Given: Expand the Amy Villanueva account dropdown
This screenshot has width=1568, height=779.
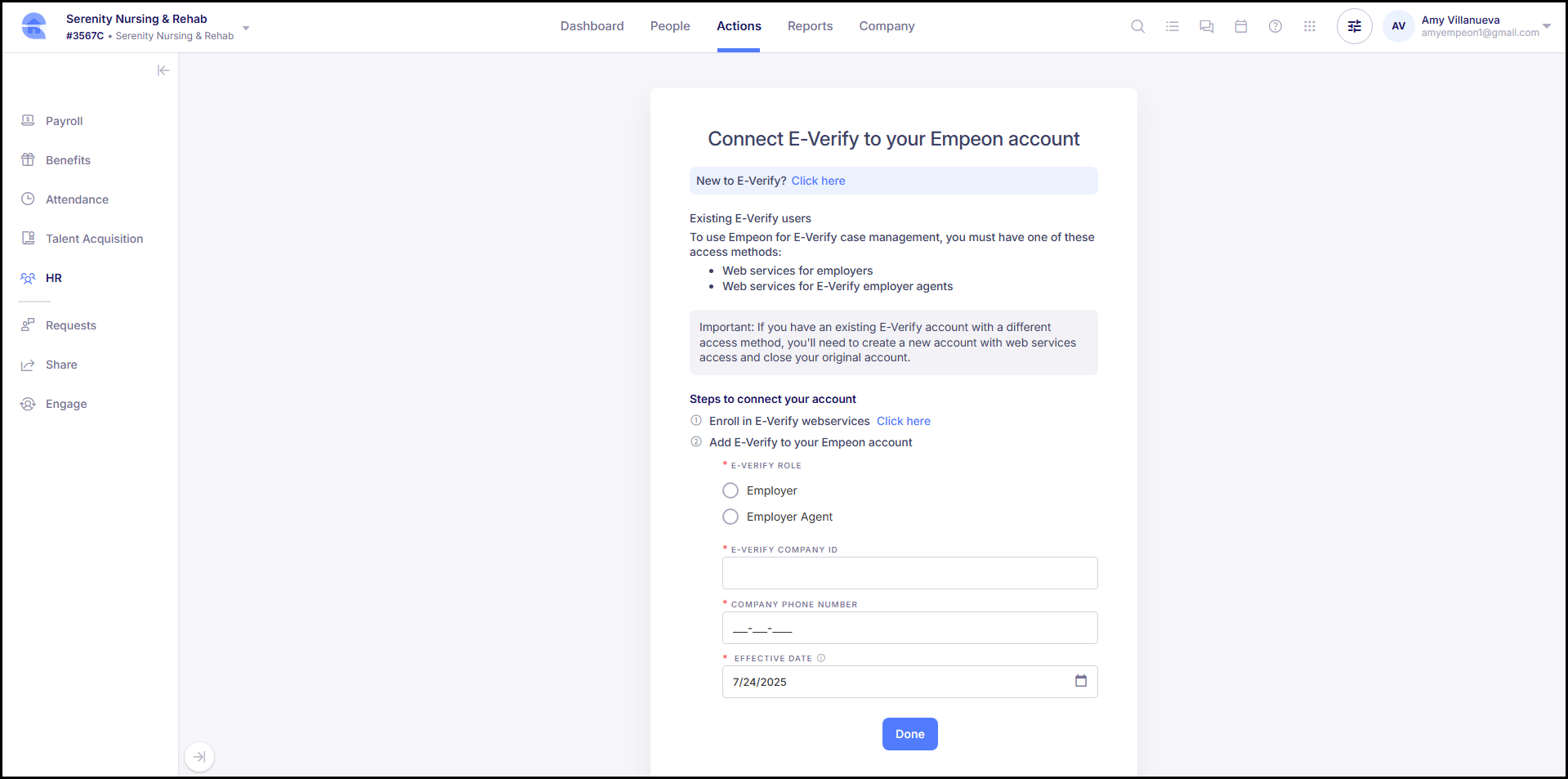Looking at the screenshot, I should 1548,25.
